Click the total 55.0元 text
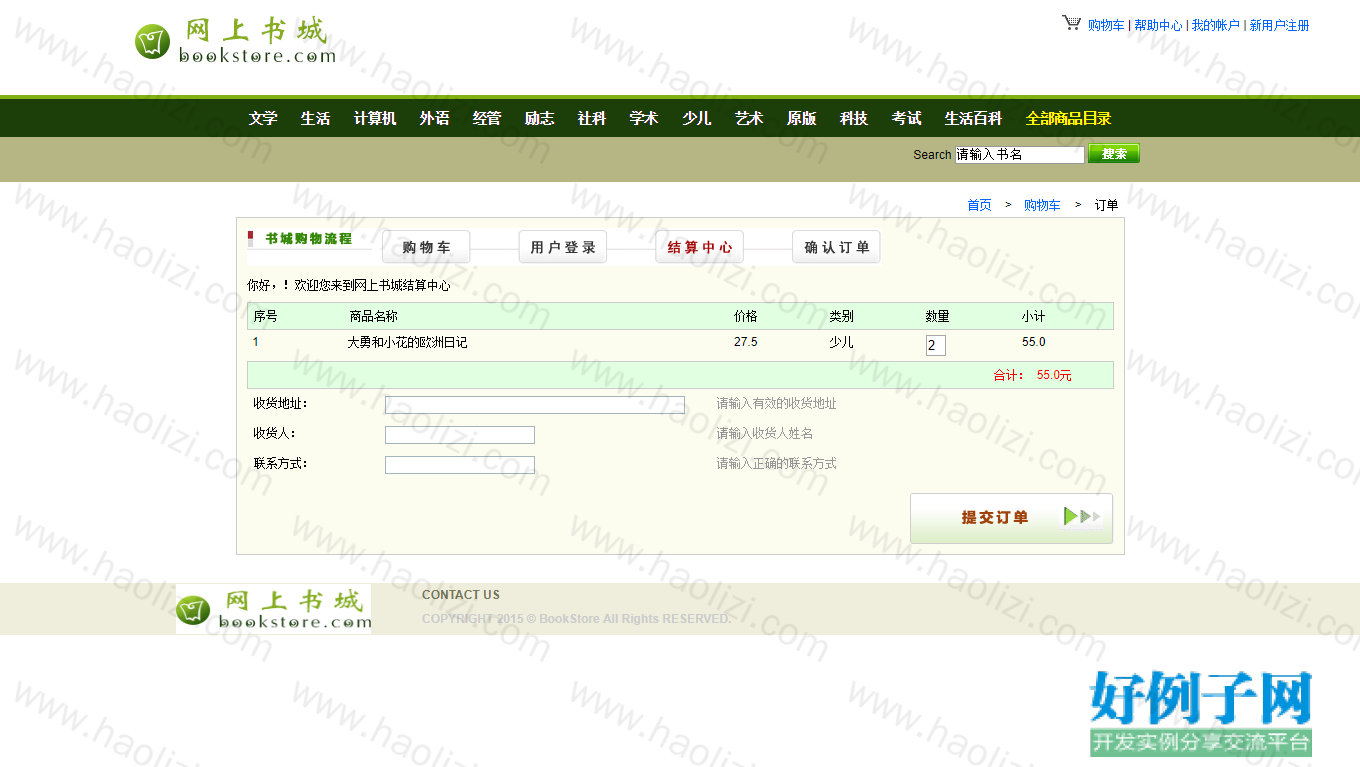The height and width of the screenshot is (767, 1360). (x=1054, y=376)
